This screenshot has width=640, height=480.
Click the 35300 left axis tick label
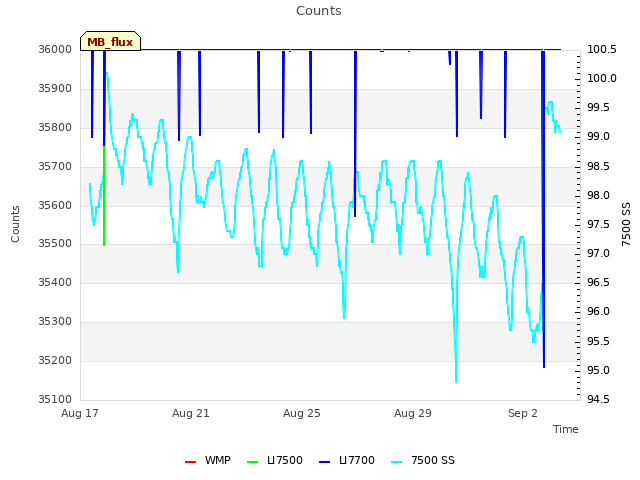pyautogui.click(x=55, y=322)
